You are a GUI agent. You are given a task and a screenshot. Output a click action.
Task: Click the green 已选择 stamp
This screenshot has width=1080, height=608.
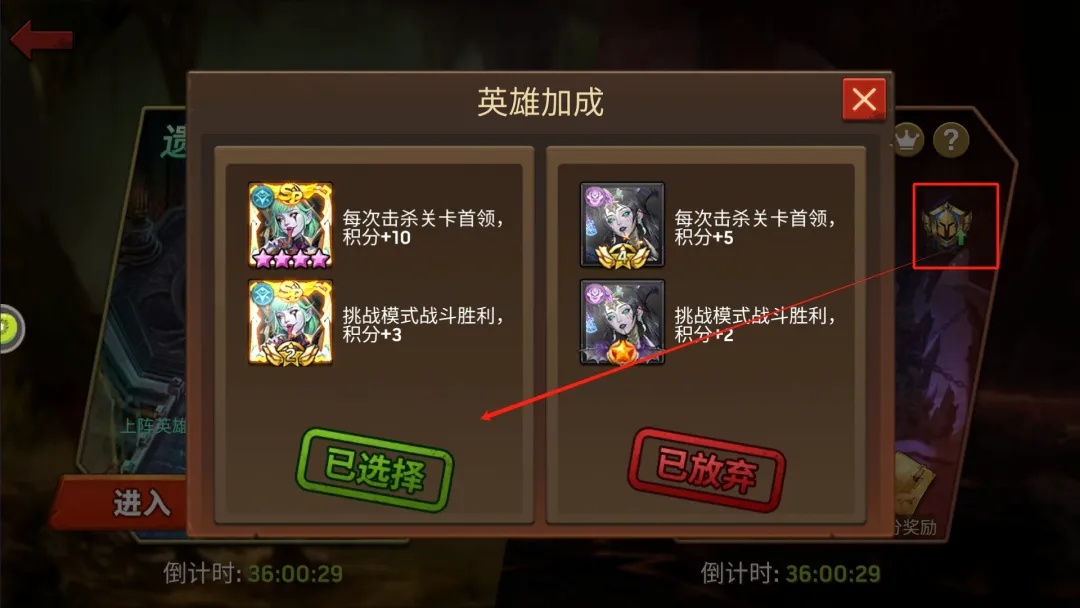coord(375,470)
